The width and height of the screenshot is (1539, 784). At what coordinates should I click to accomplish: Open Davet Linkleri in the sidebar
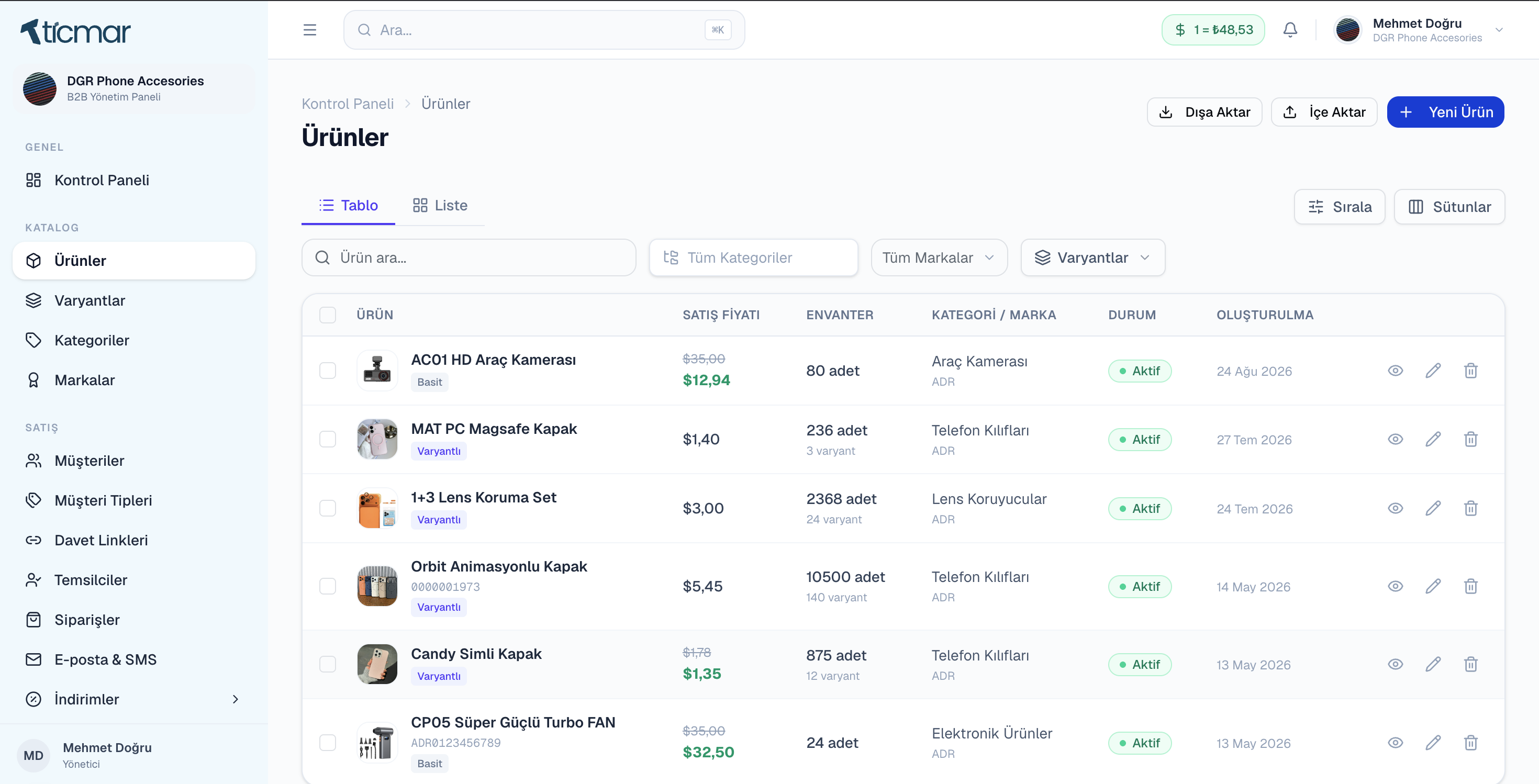[x=134, y=541]
